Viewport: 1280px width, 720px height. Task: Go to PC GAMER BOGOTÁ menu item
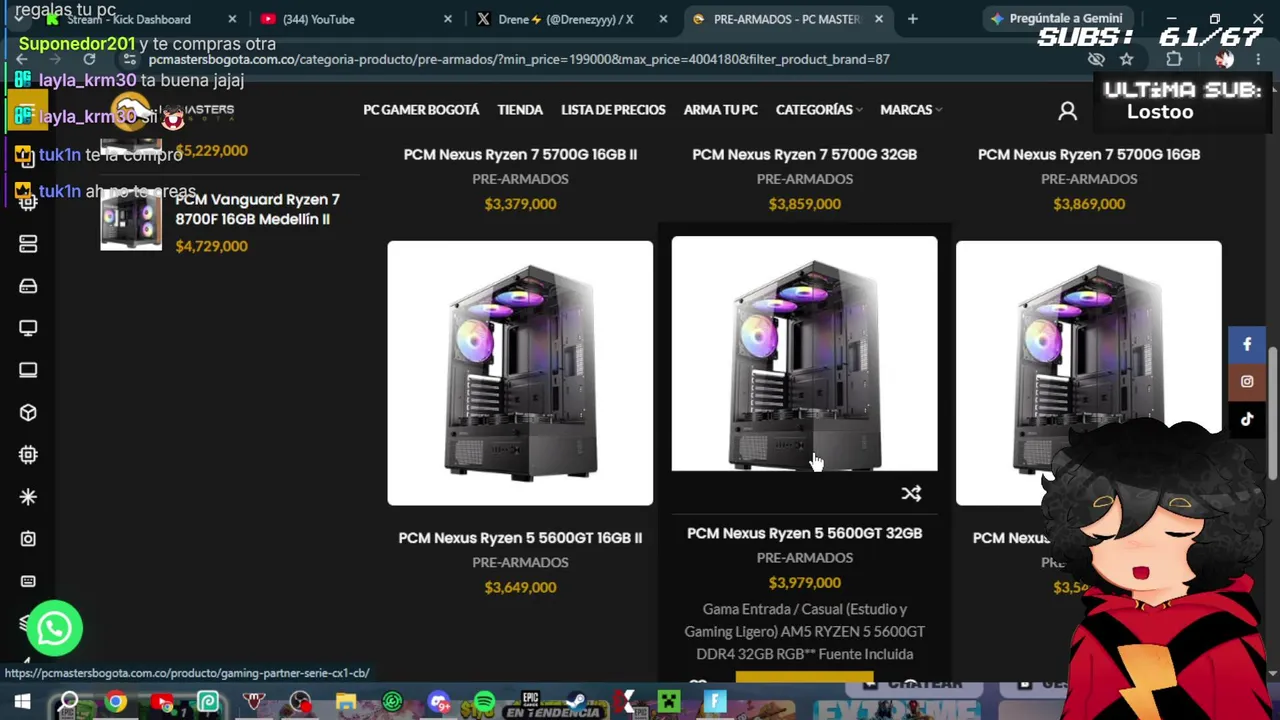coord(421,110)
